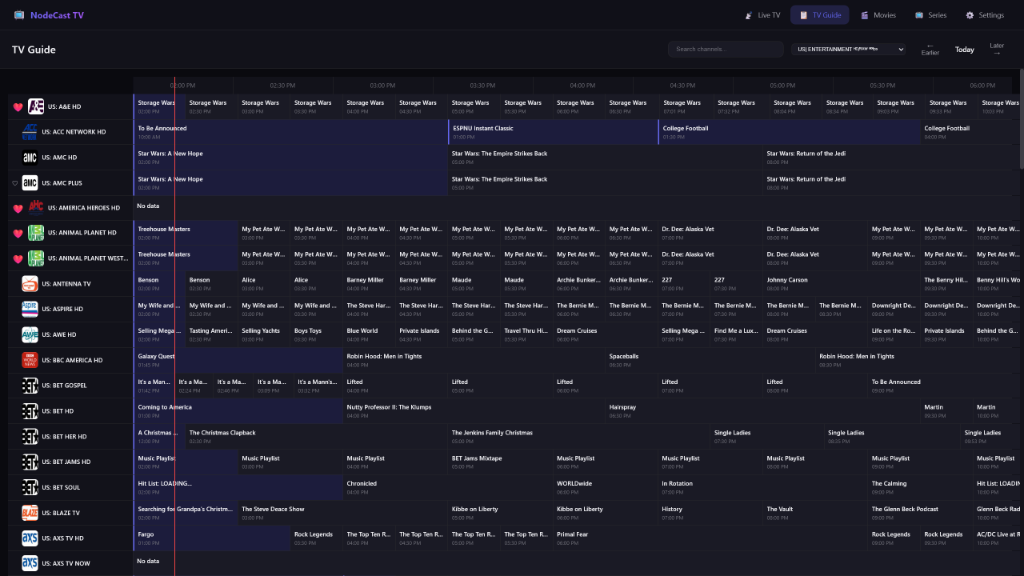Select The Christmas Clapback on BET Her
The image size is (1024, 576).
pos(317,436)
